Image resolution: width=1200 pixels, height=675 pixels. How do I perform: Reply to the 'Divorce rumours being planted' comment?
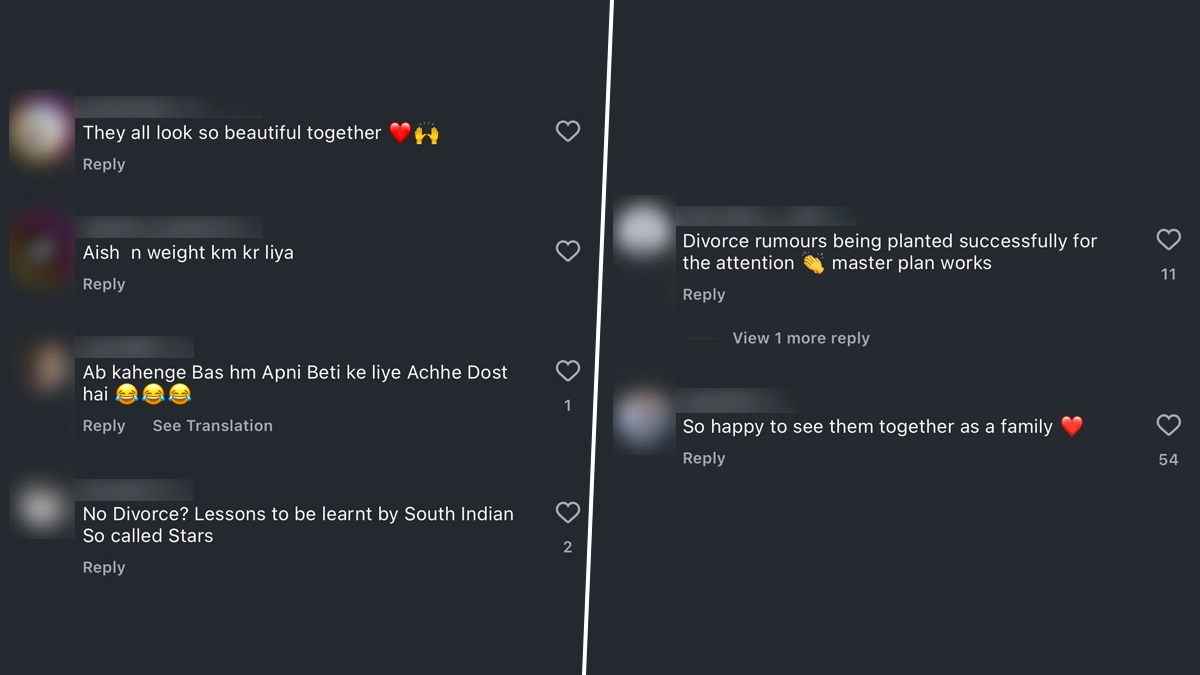(x=704, y=295)
